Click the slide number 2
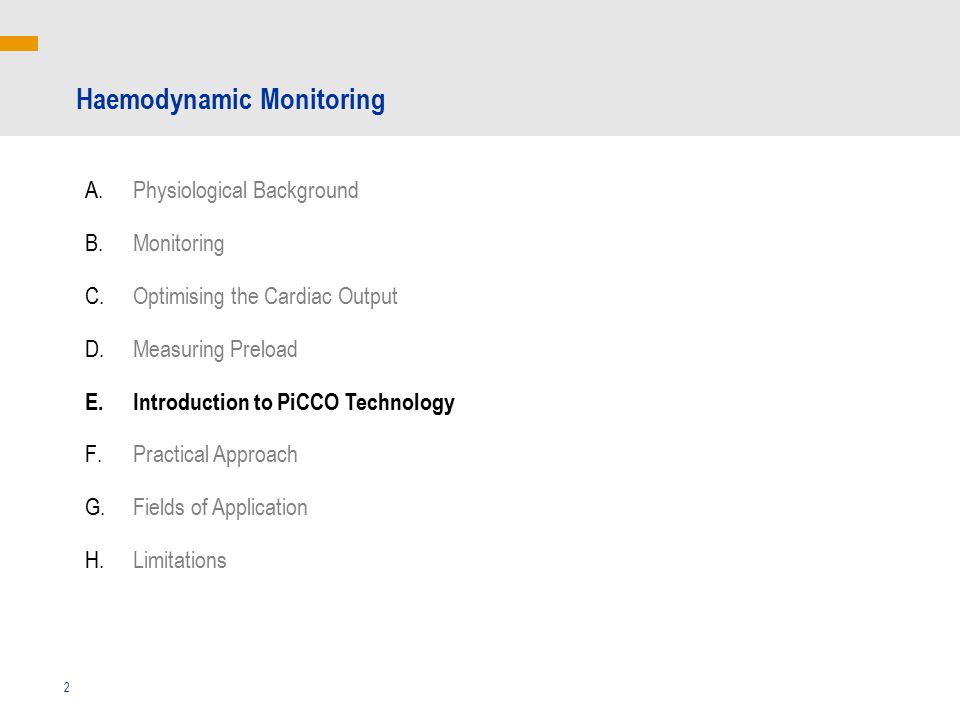The image size is (960, 720). click(x=67, y=688)
